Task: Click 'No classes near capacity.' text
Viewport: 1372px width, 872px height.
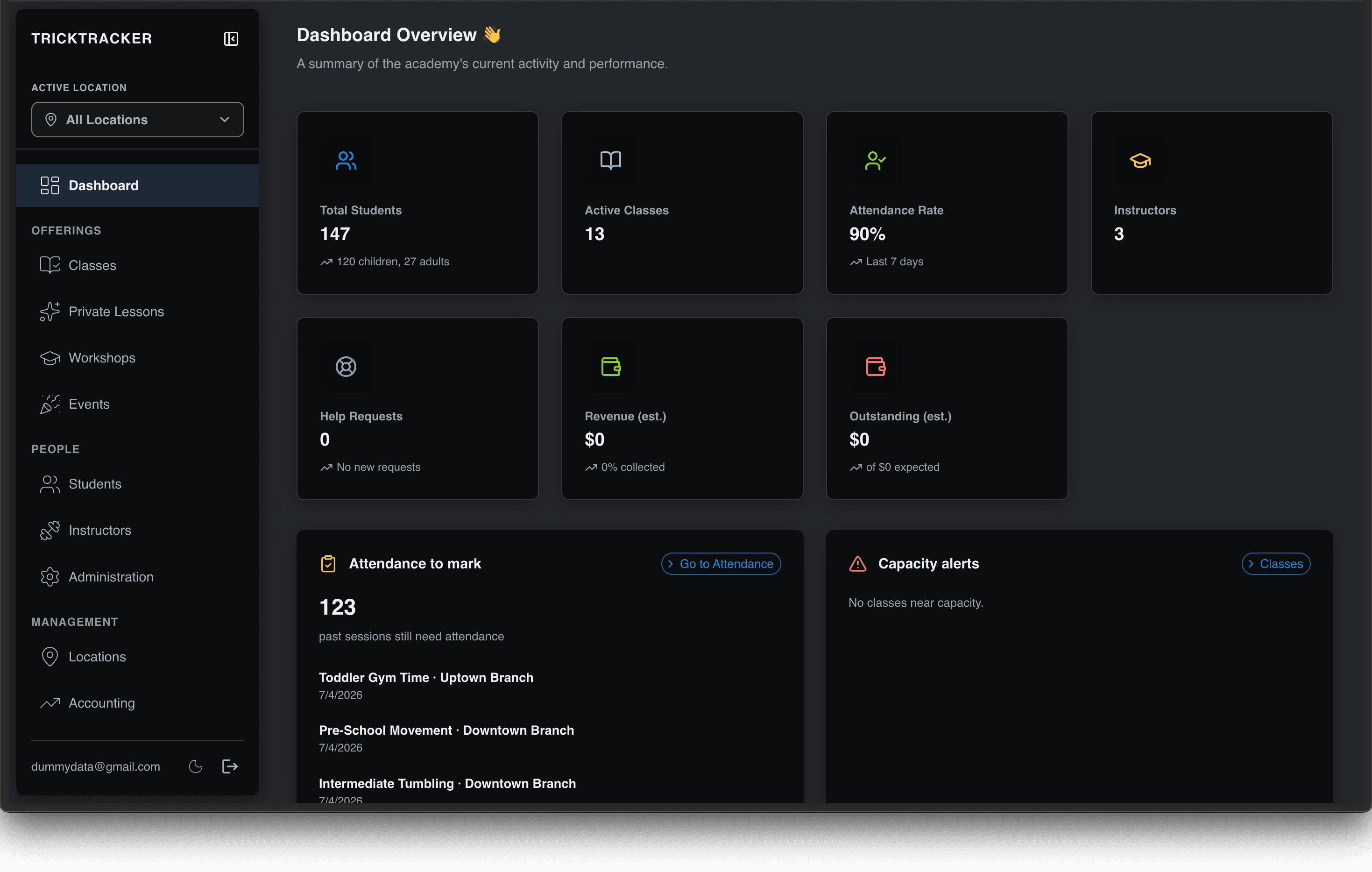Action: 916,603
